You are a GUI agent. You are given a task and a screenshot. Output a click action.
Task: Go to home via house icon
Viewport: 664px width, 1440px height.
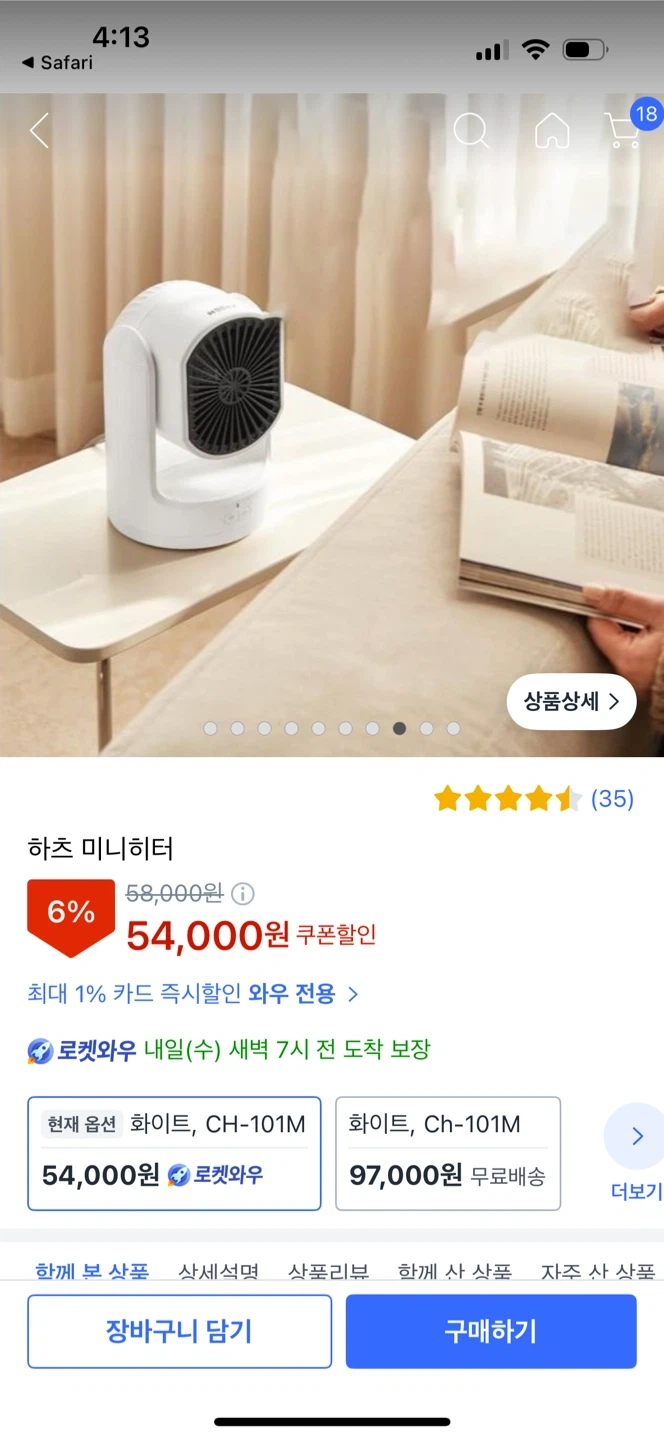(x=552, y=130)
